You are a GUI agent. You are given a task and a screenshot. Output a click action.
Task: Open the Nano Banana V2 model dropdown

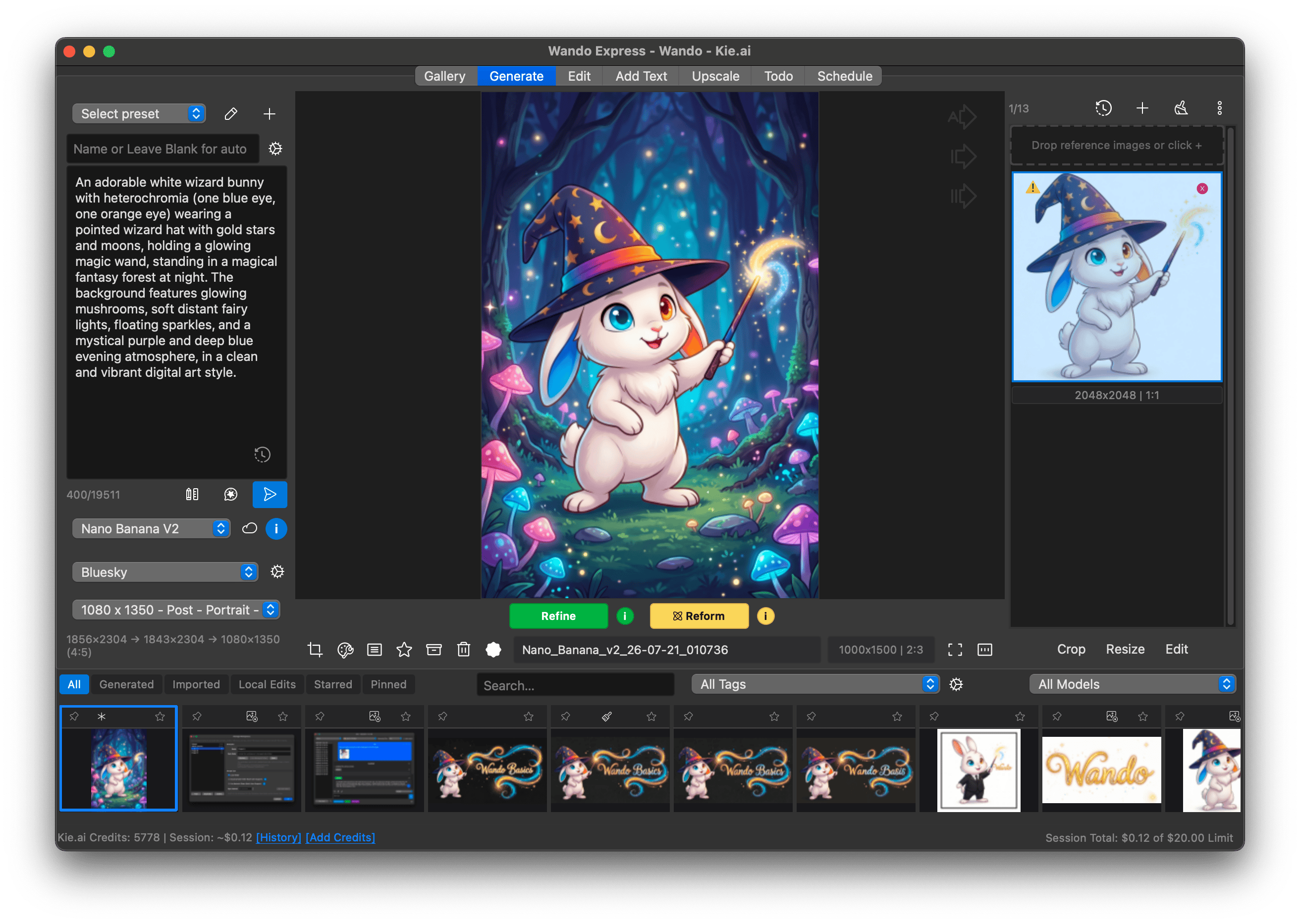pyautogui.click(x=151, y=528)
